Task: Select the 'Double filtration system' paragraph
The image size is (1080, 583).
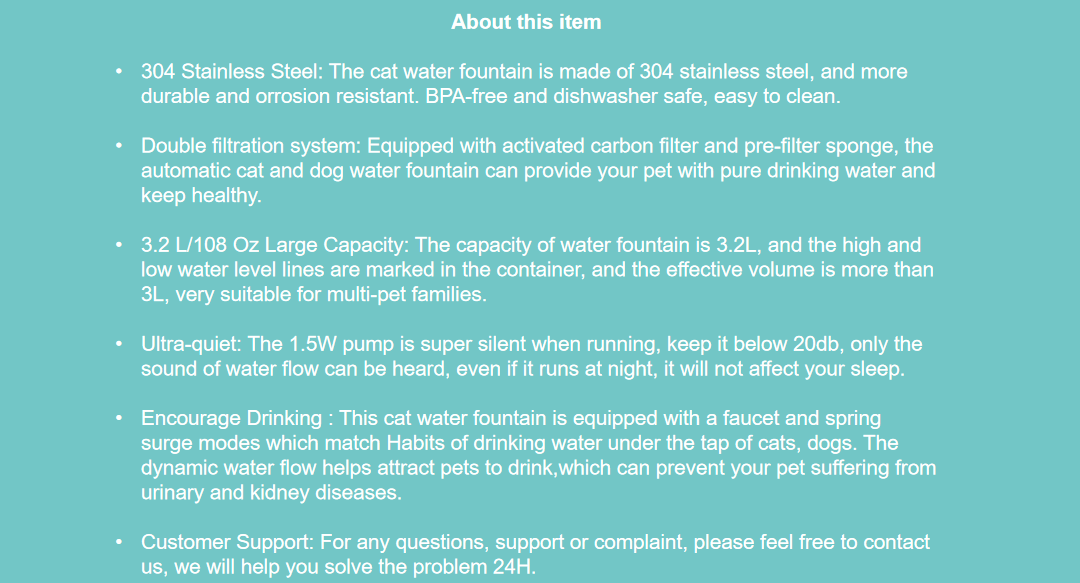Action: 538,170
